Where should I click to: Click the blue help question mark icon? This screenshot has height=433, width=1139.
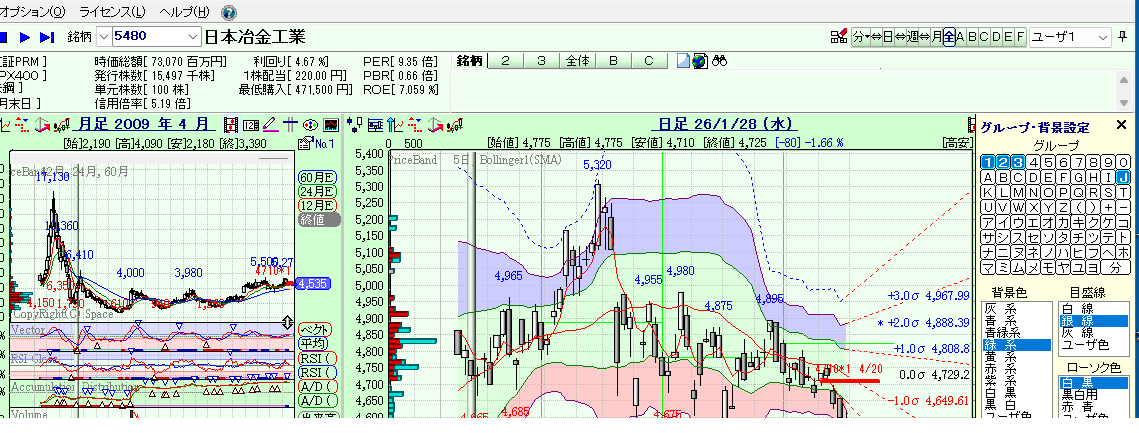pyautogui.click(x=229, y=12)
